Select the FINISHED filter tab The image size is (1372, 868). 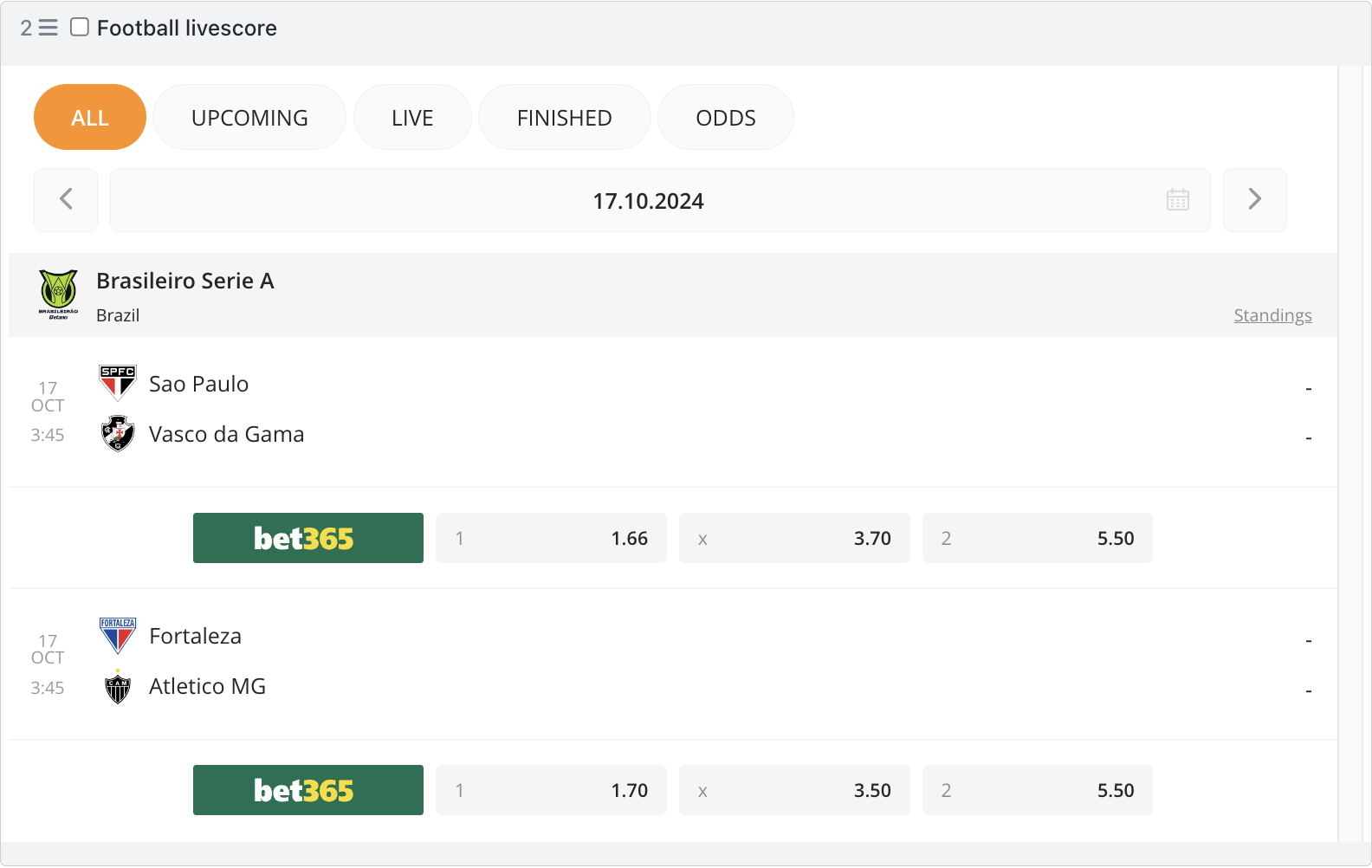tap(564, 118)
